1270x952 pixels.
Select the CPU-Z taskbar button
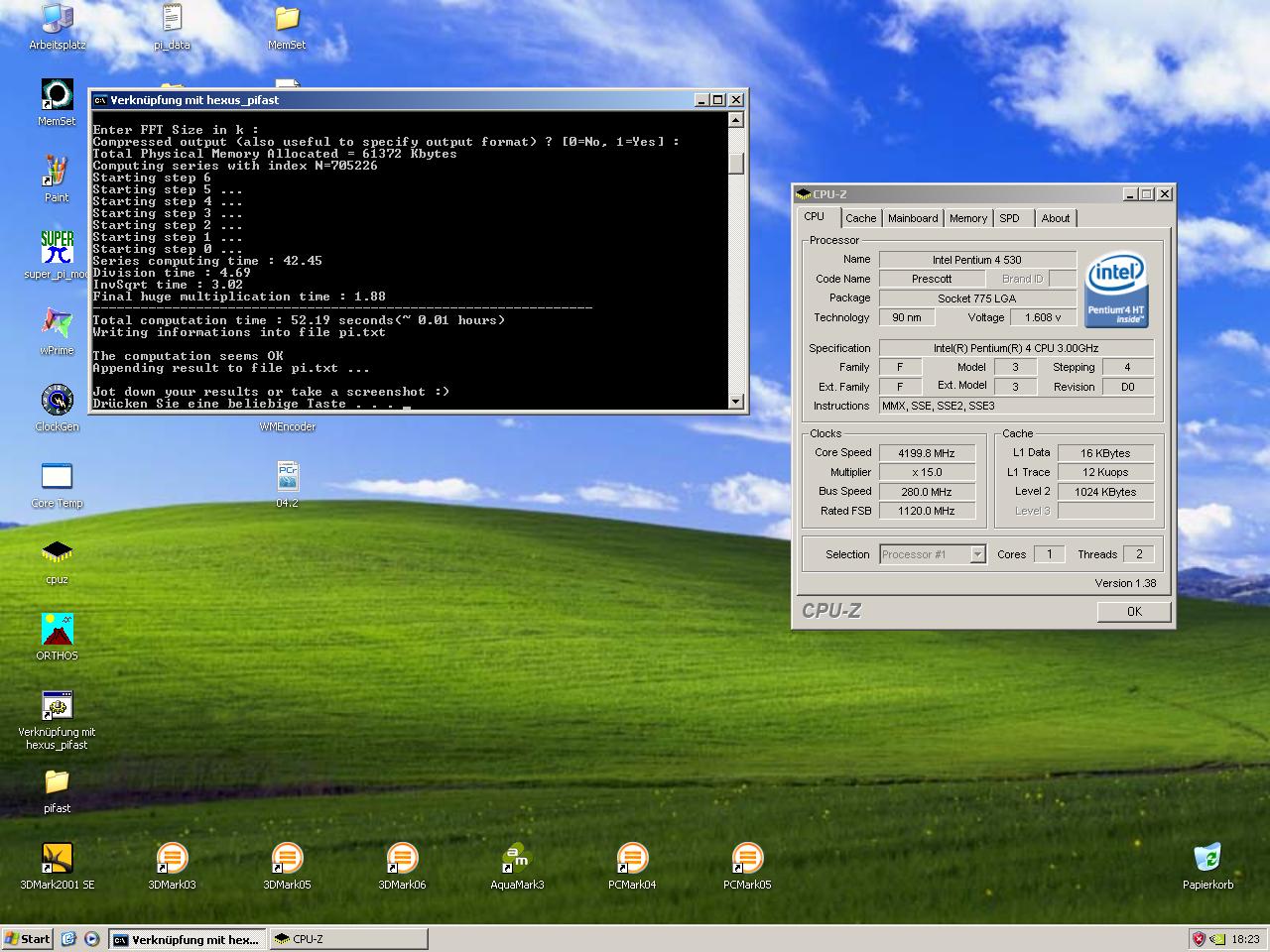click(x=347, y=939)
